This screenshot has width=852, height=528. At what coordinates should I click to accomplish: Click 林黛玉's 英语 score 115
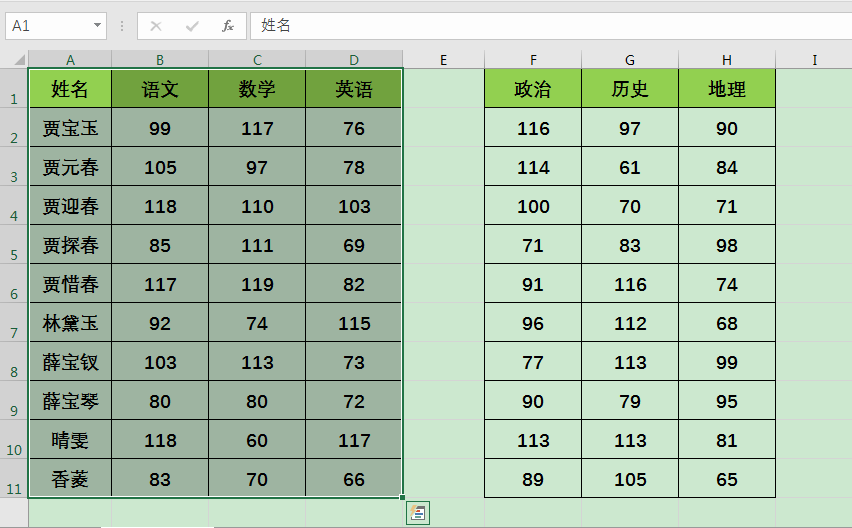pos(354,323)
